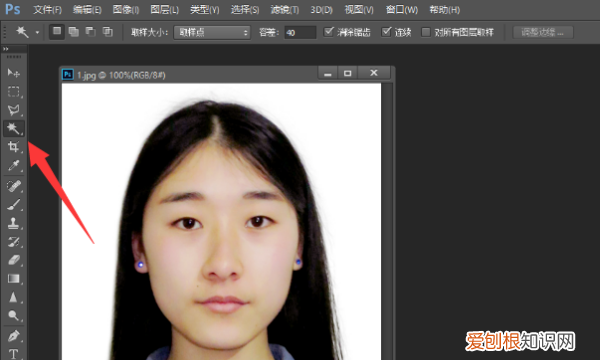Maximize the 1.jpg document window

click(347, 73)
